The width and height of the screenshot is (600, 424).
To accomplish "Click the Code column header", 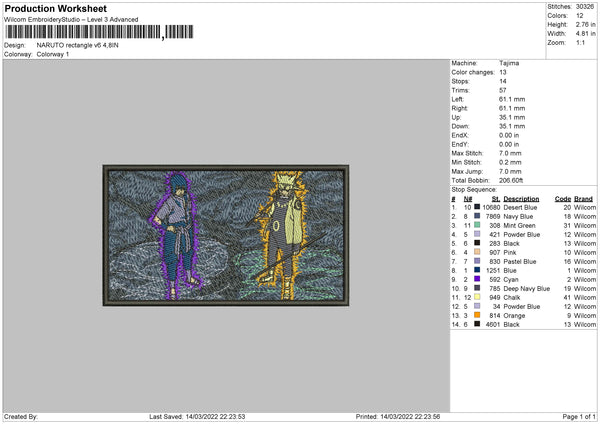I will click(562, 198).
